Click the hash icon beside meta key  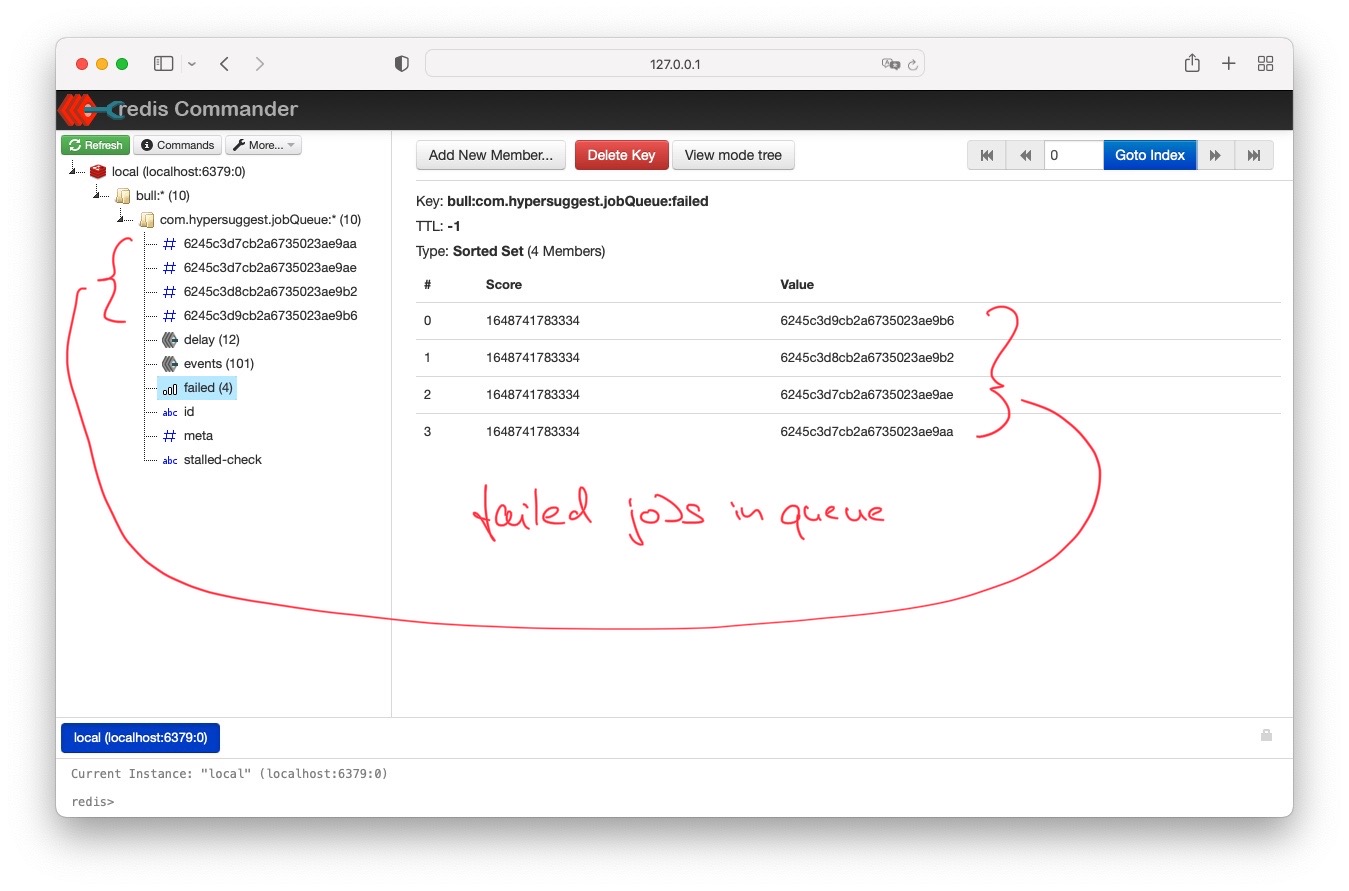pos(169,435)
